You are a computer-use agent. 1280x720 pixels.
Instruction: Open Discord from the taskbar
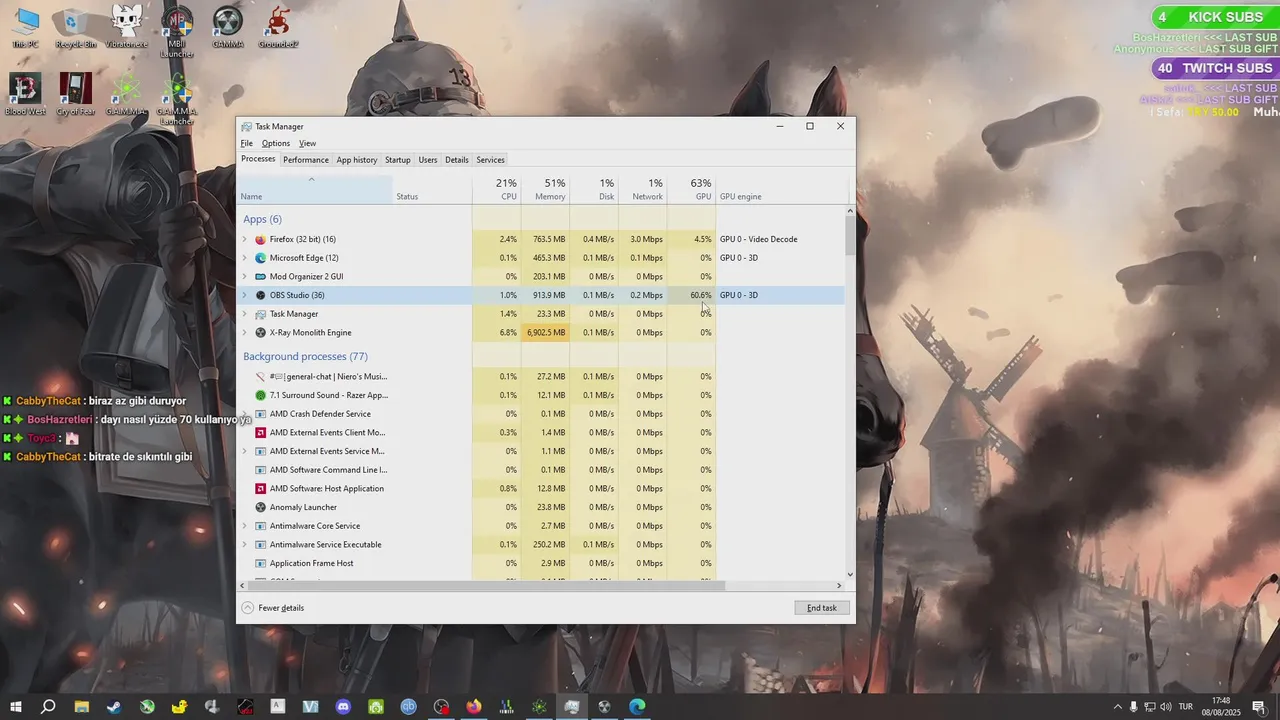(343, 707)
